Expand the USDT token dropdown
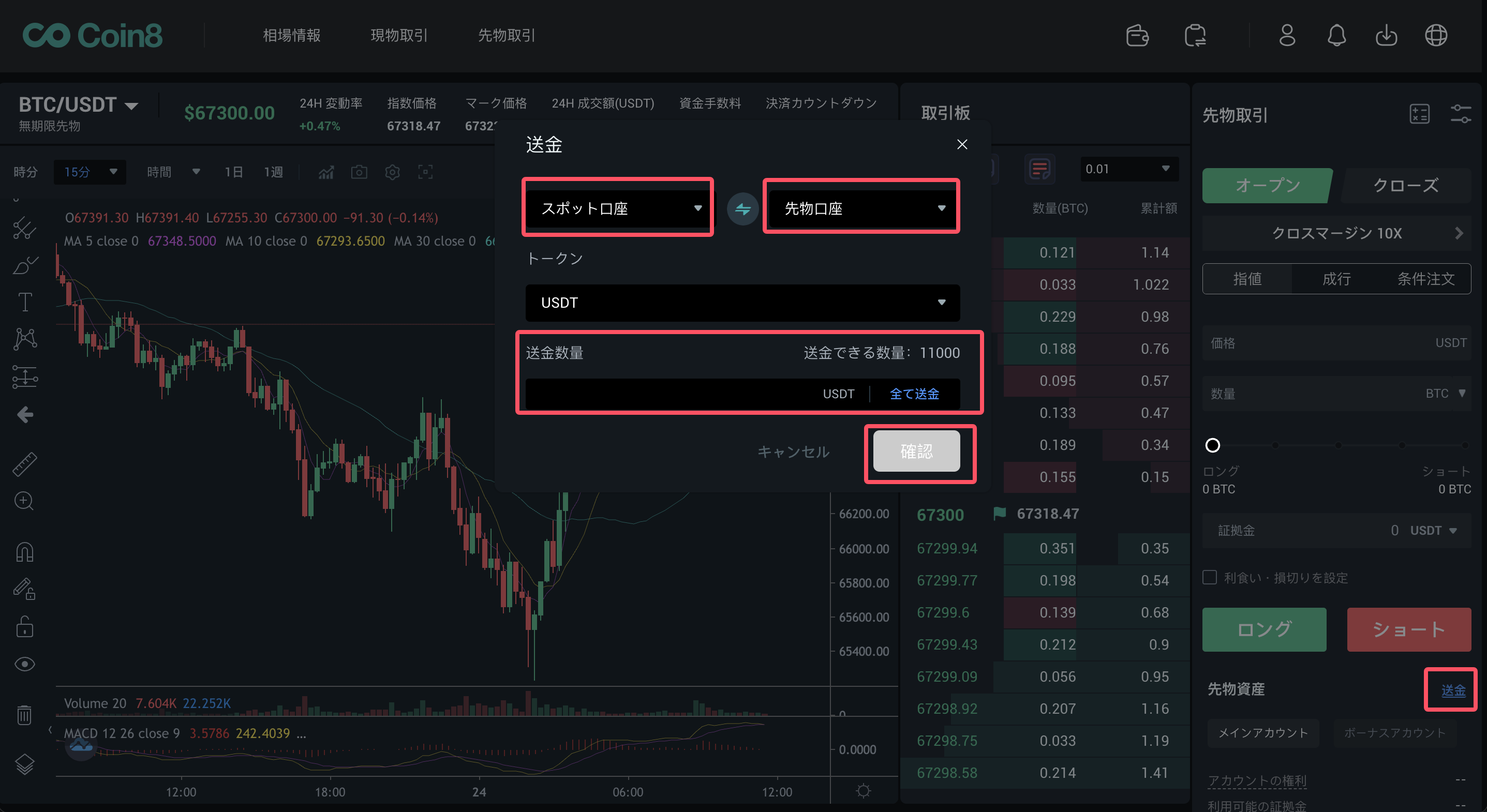The width and height of the screenshot is (1487, 812). (742, 303)
